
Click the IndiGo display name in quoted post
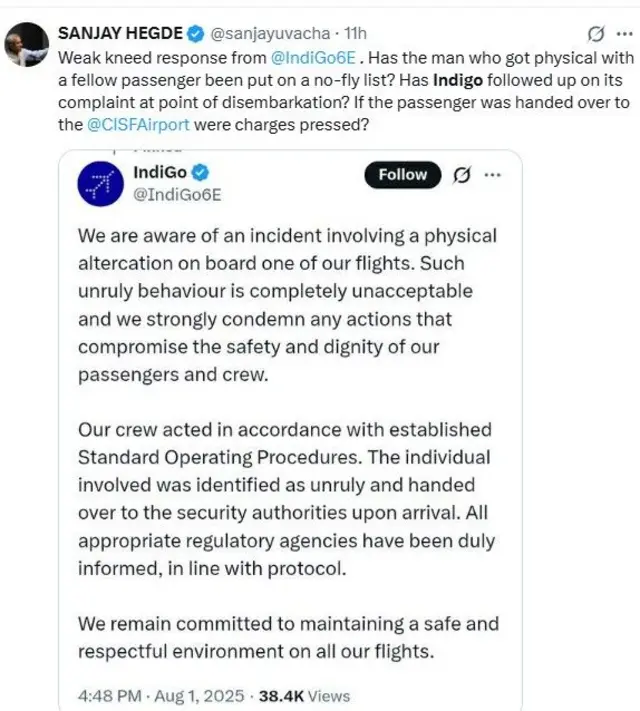tap(159, 172)
